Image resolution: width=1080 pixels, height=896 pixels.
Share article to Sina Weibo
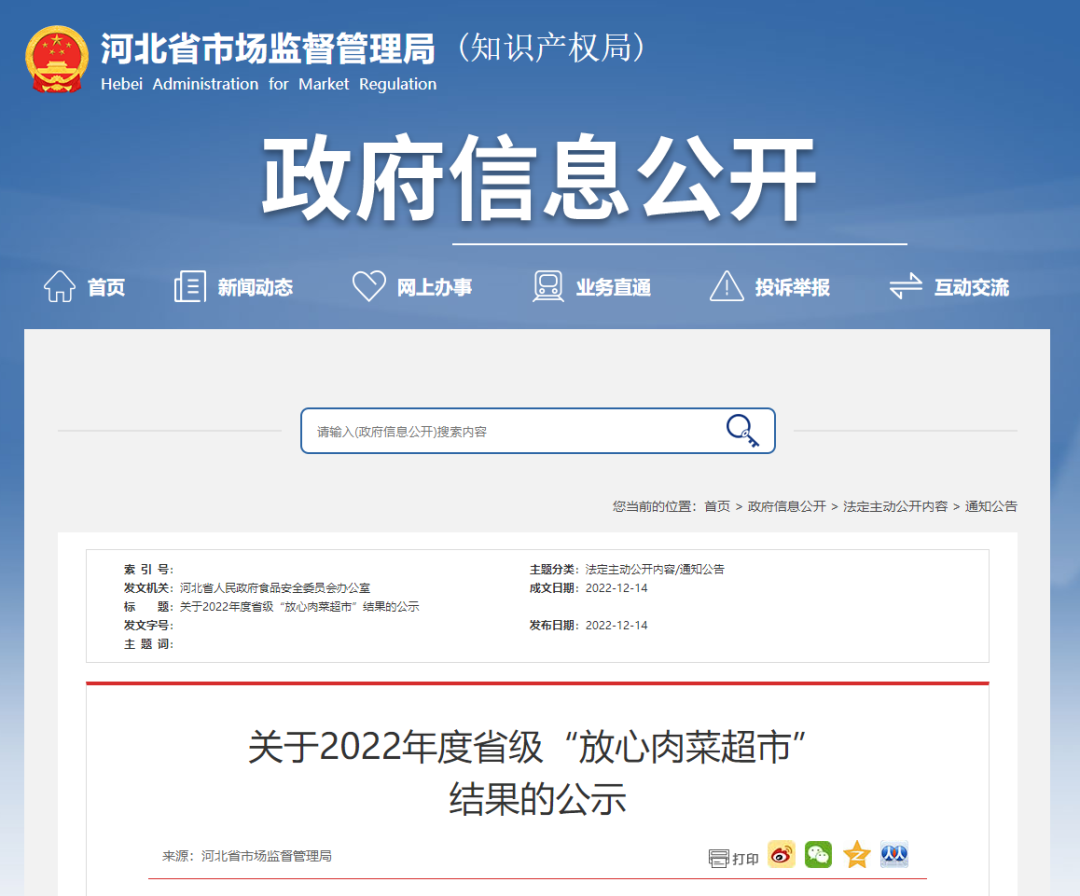(781, 855)
